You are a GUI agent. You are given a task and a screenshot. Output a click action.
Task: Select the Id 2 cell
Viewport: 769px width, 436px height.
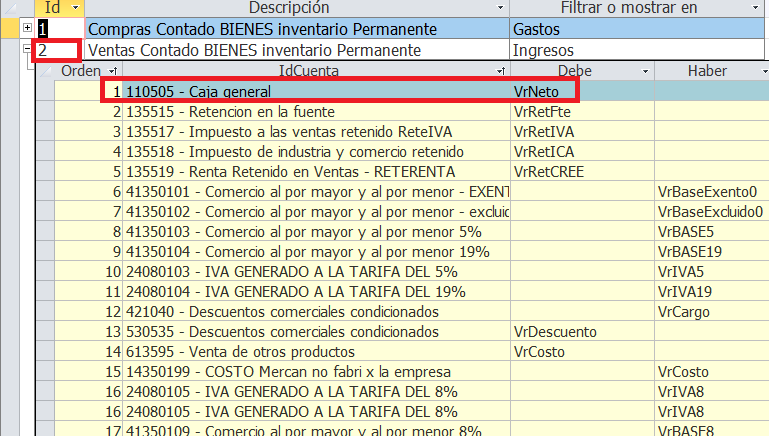[x=60, y=50]
